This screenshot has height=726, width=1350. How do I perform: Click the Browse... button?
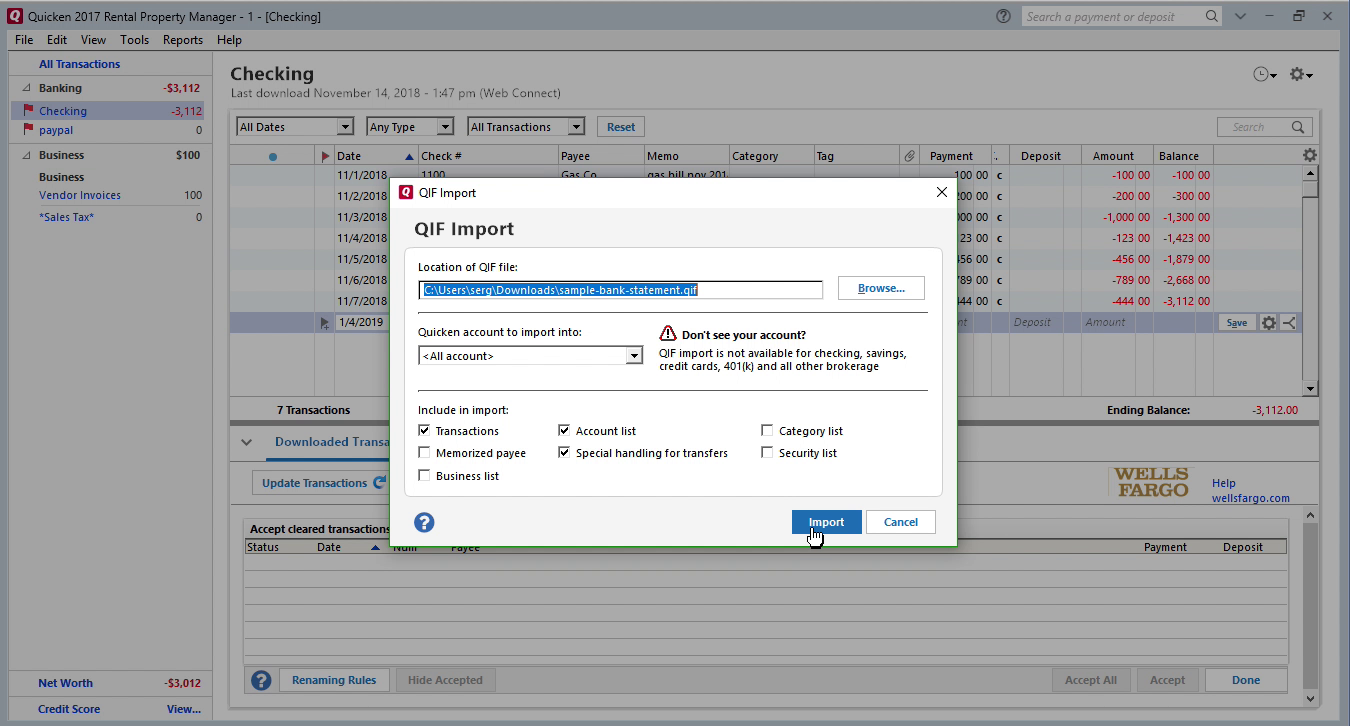click(x=881, y=288)
